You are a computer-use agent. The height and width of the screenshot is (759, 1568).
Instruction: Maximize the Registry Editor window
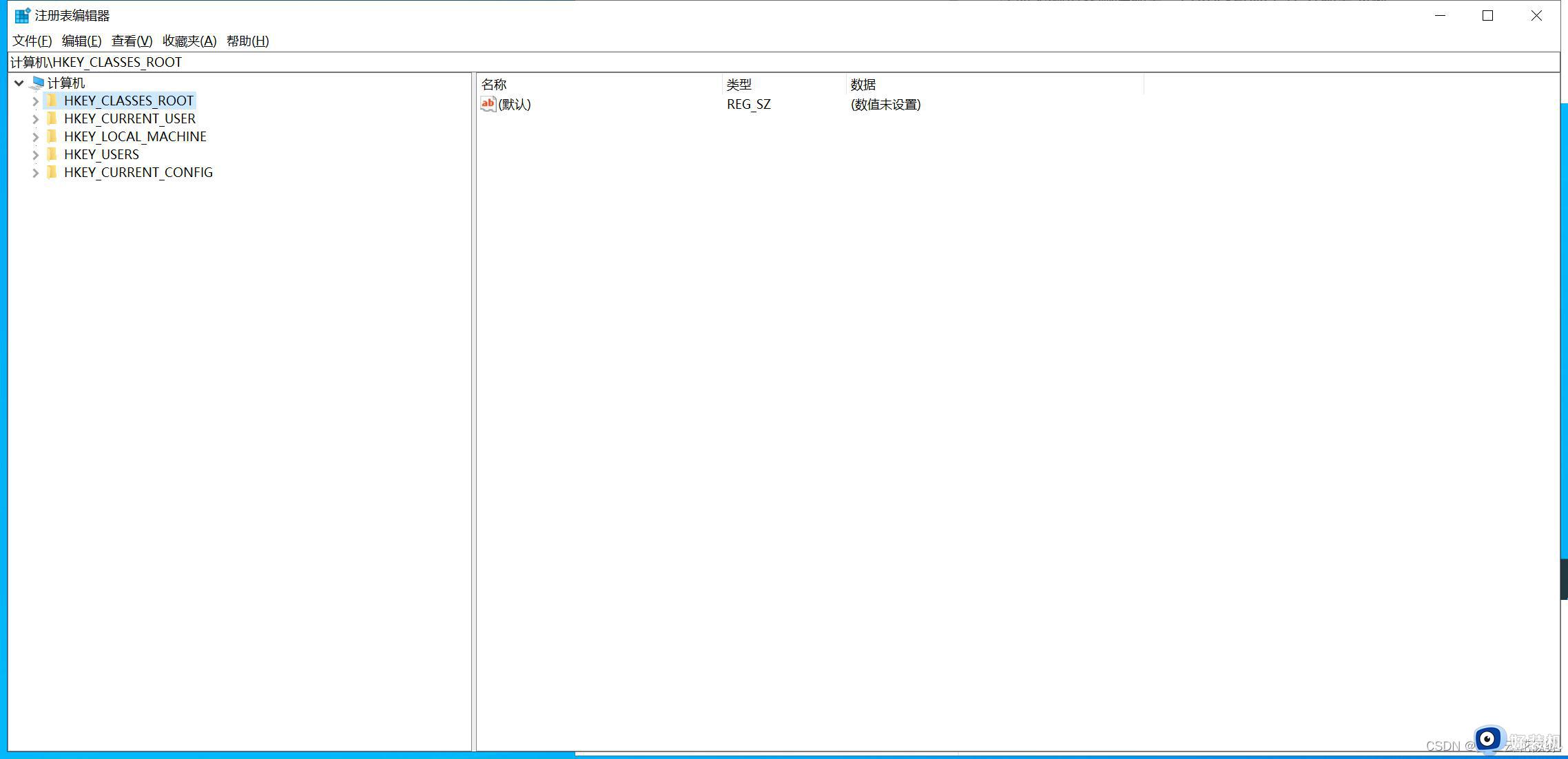(x=1487, y=15)
